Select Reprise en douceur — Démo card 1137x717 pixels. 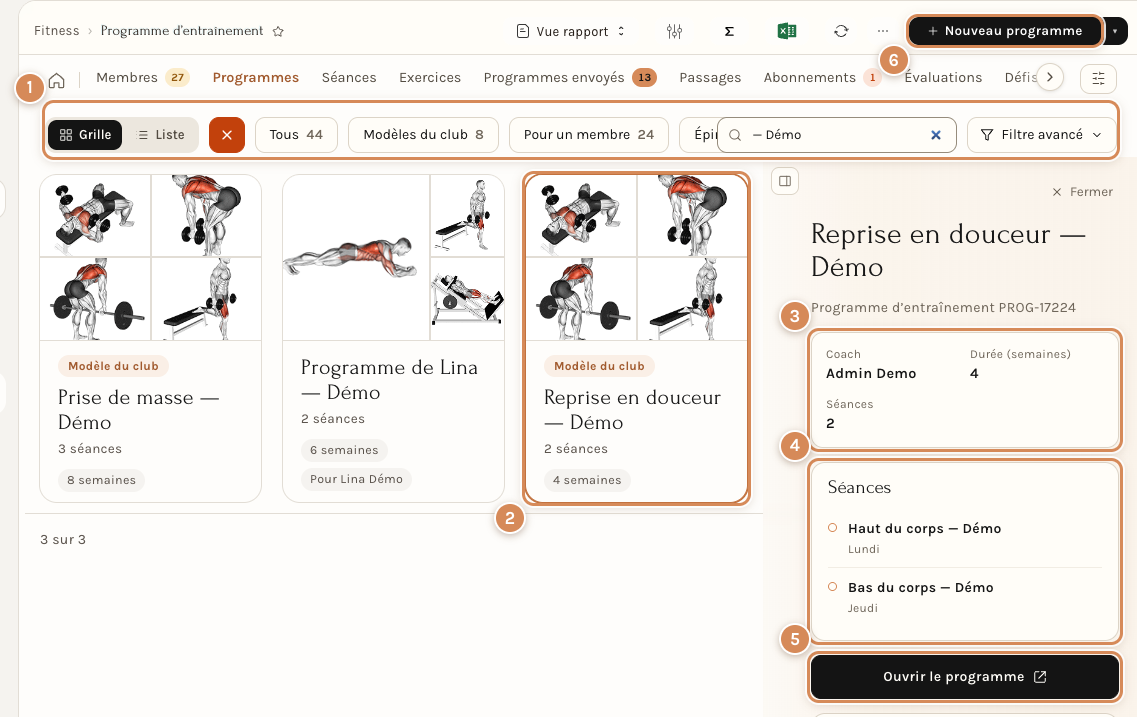pyautogui.click(x=637, y=338)
